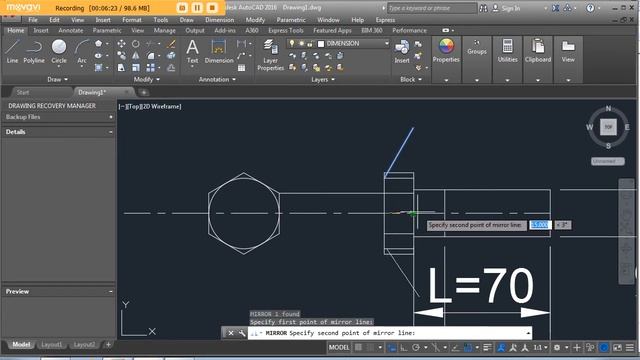Toggle object snap in status bar

pyautogui.click(x=468, y=347)
